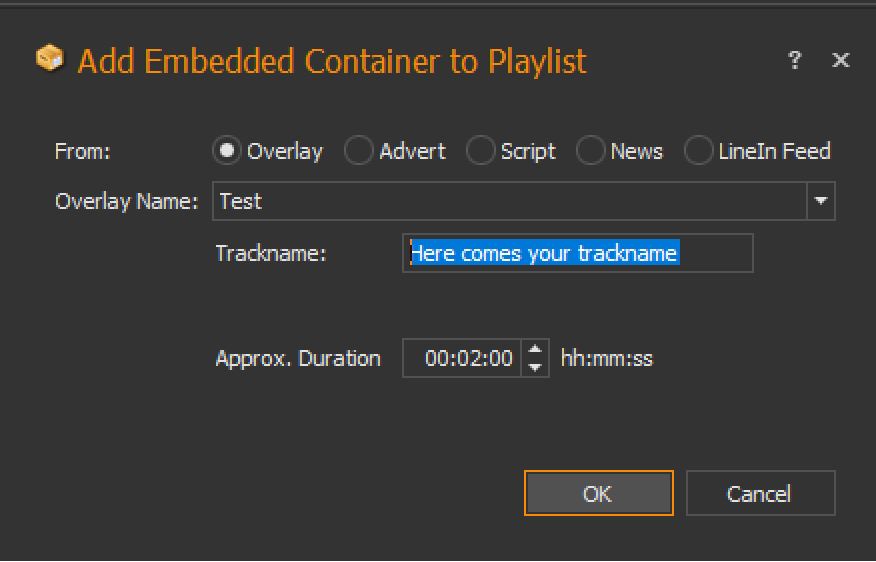Expand the Overlay Name dropdown arrow

click(821, 201)
